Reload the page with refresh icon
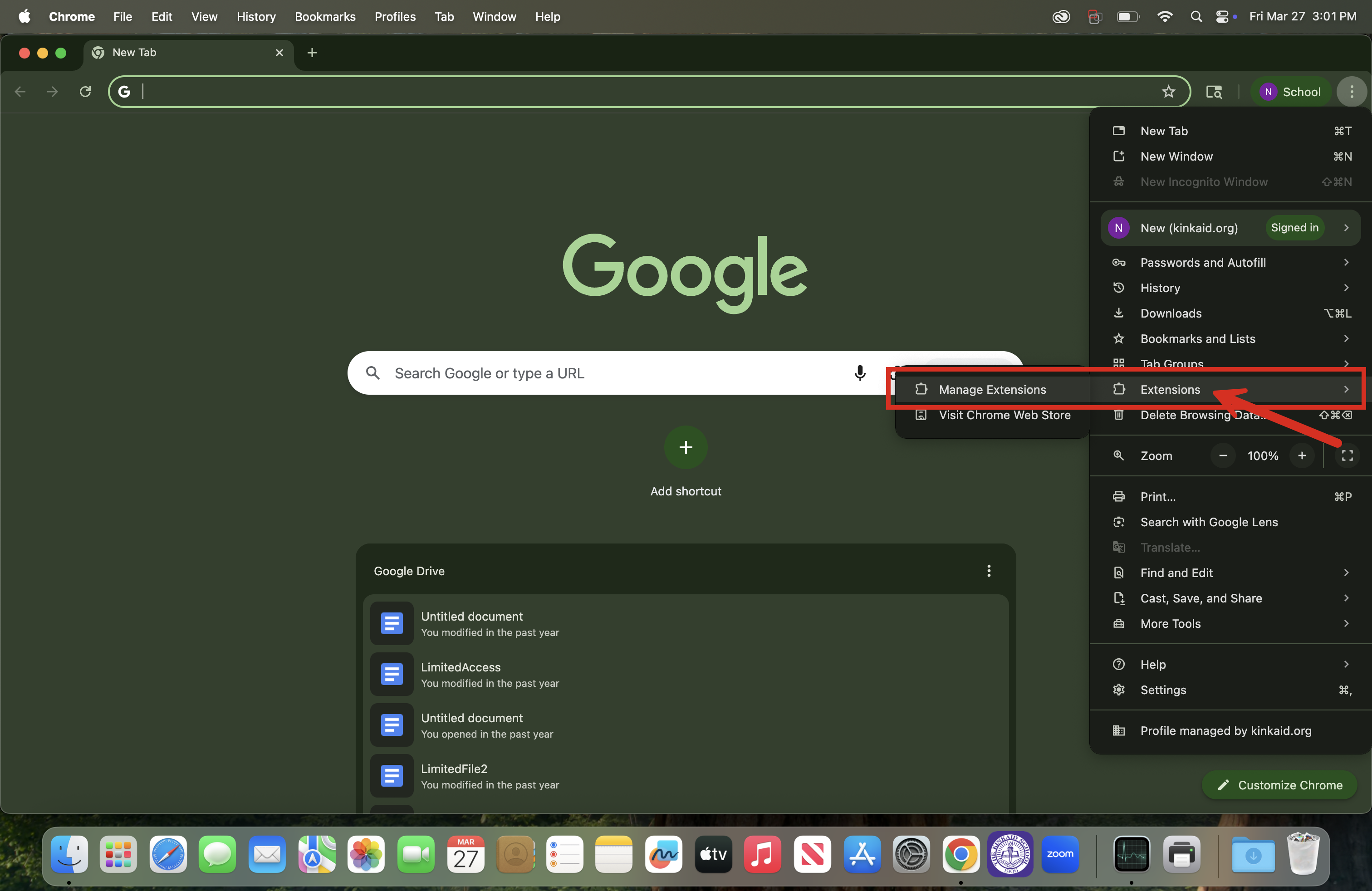This screenshot has width=1372, height=891. point(85,92)
